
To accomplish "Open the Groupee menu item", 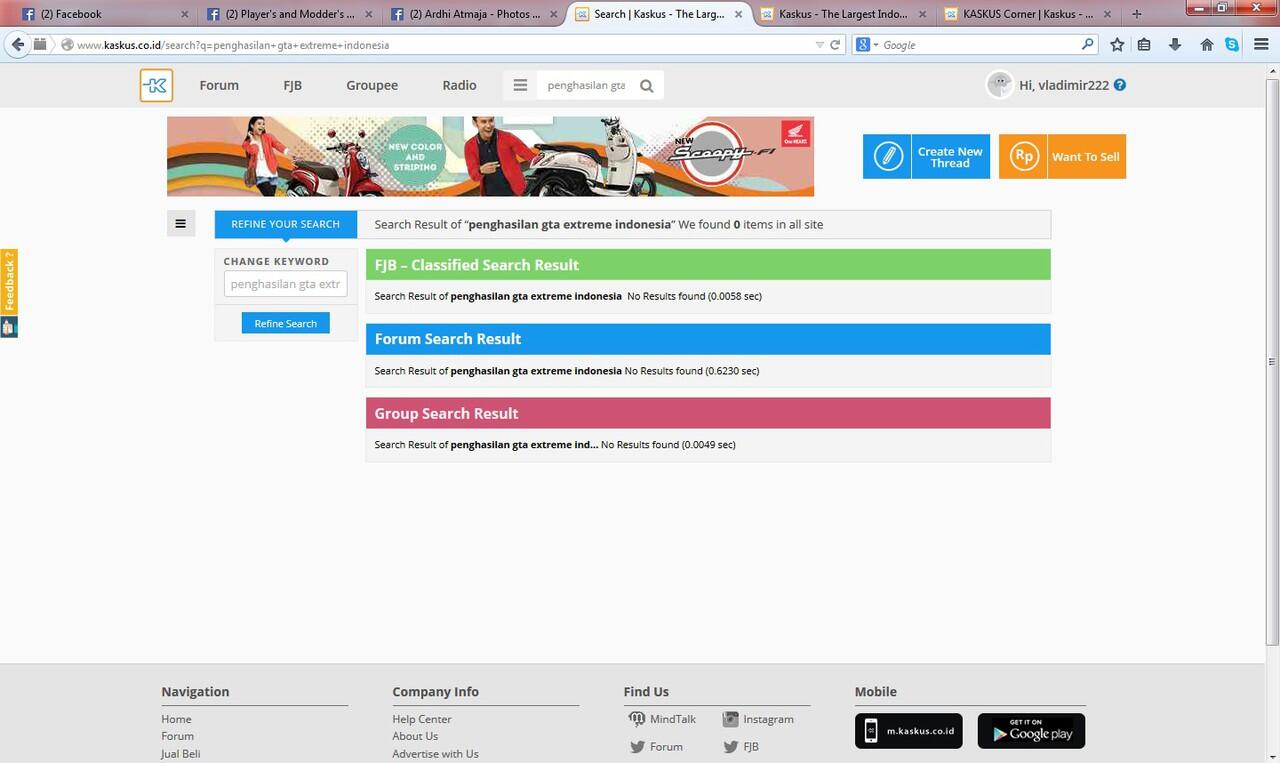I will click(372, 85).
